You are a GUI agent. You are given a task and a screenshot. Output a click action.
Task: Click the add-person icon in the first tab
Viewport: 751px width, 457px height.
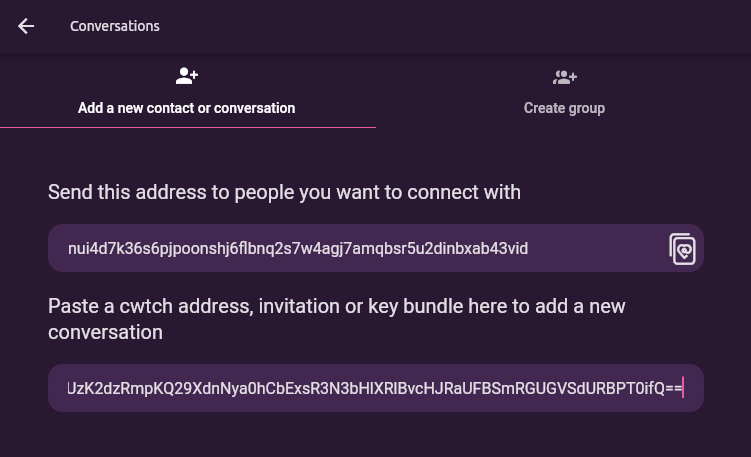tap(186, 76)
